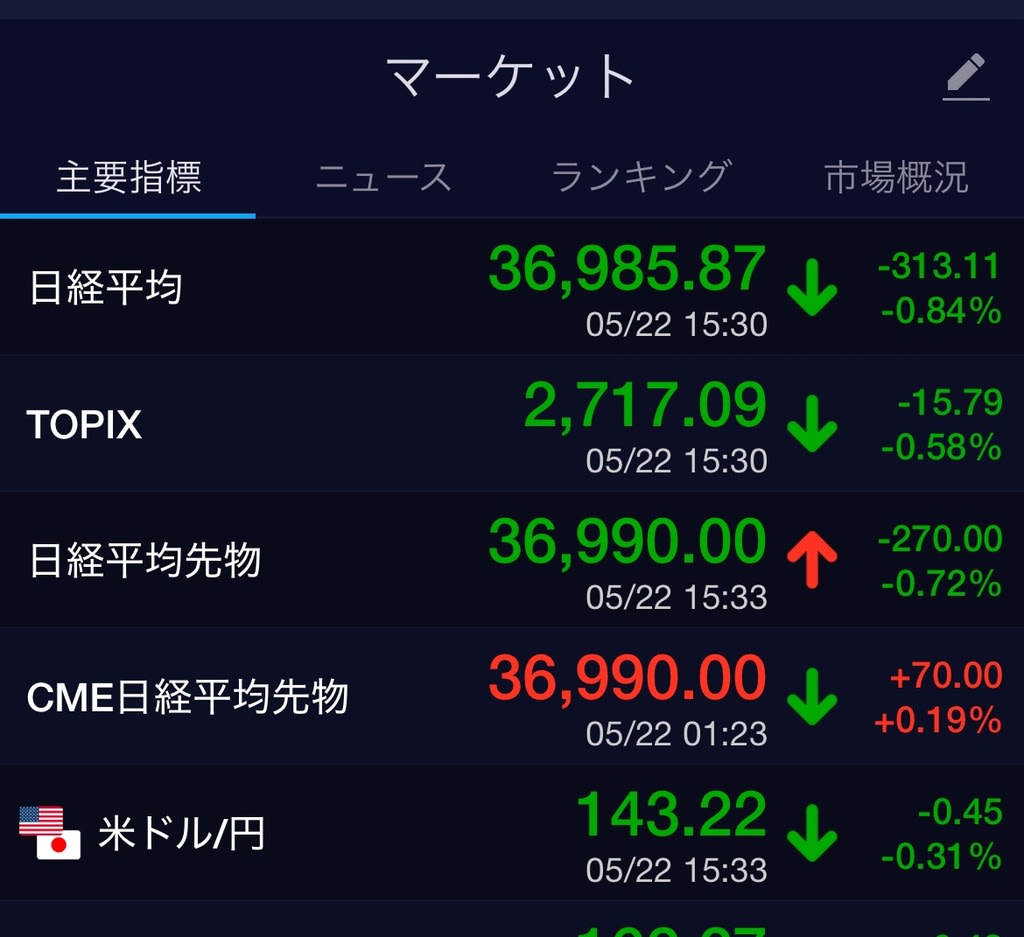Open the TOPIX index row
The image size is (1024, 937).
pos(512,424)
